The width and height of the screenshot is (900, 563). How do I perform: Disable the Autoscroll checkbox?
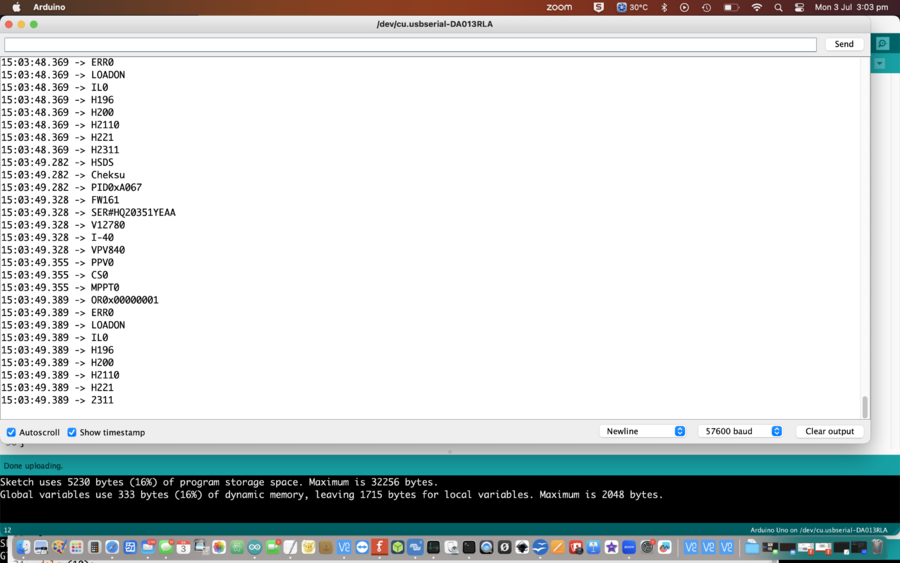coord(12,432)
